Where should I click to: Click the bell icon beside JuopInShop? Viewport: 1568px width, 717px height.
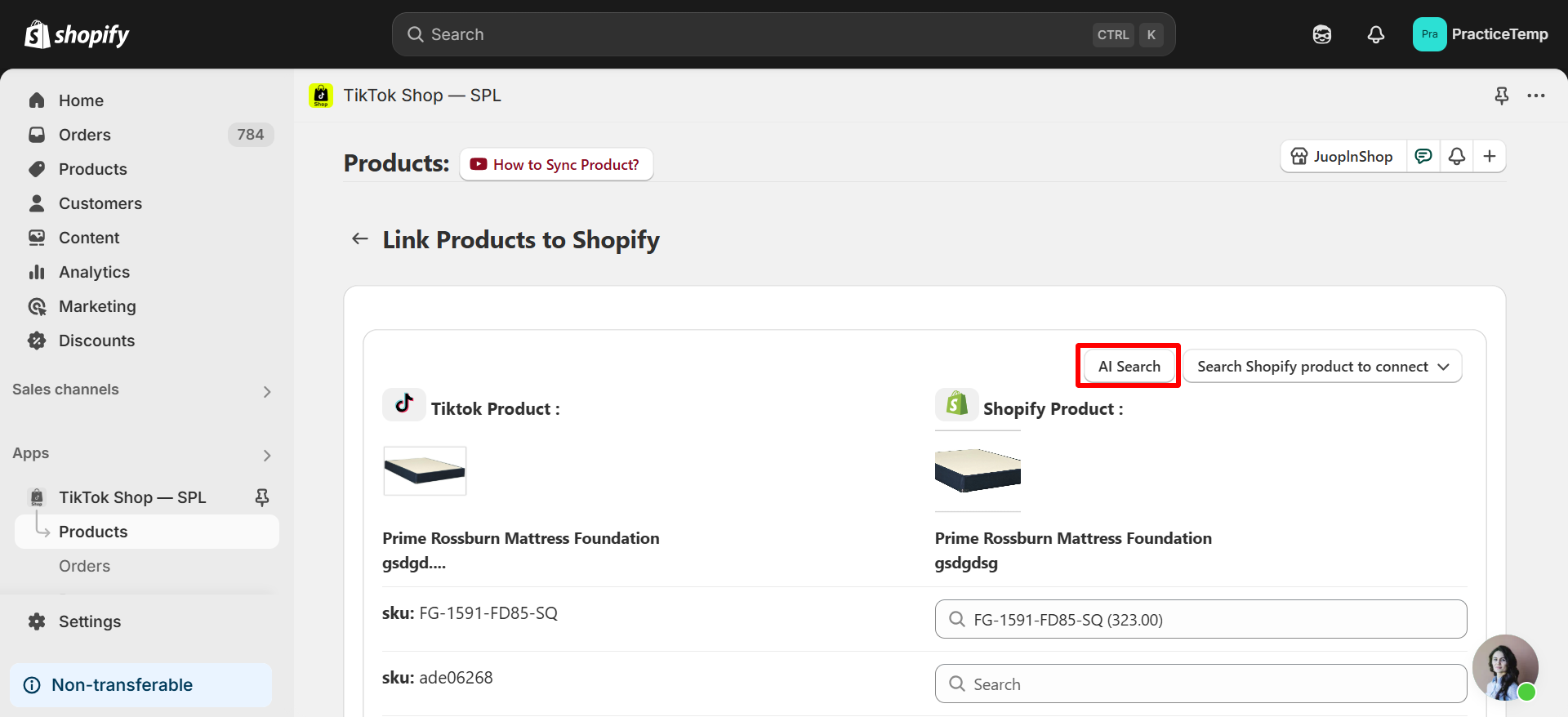click(x=1457, y=156)
